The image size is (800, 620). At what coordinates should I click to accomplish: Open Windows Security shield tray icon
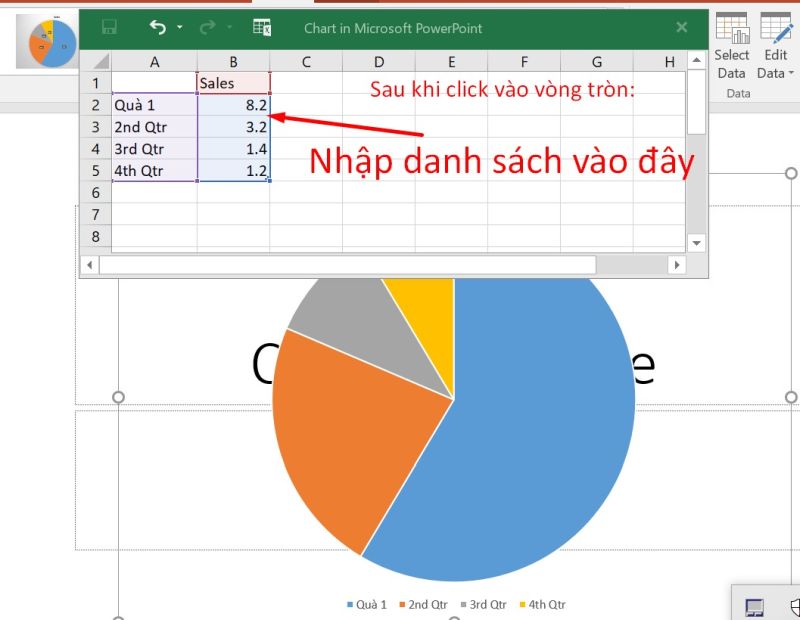795,607
